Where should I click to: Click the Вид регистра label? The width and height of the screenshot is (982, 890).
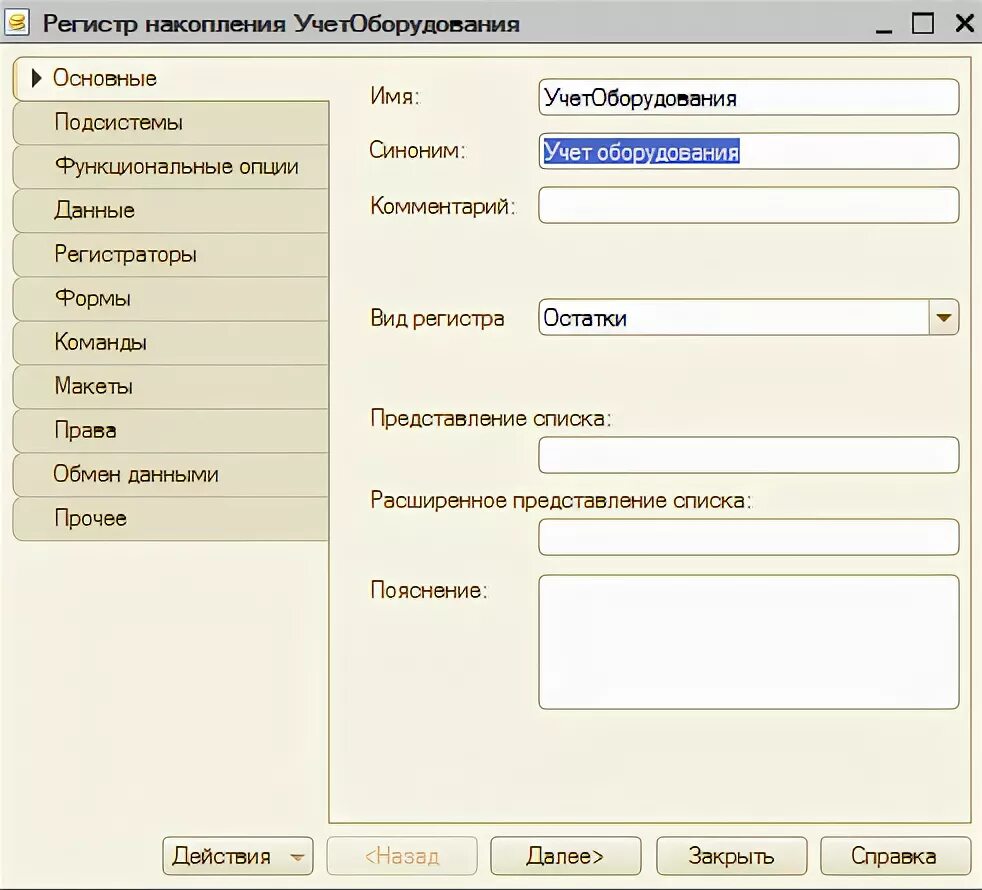tap(437, 318)
